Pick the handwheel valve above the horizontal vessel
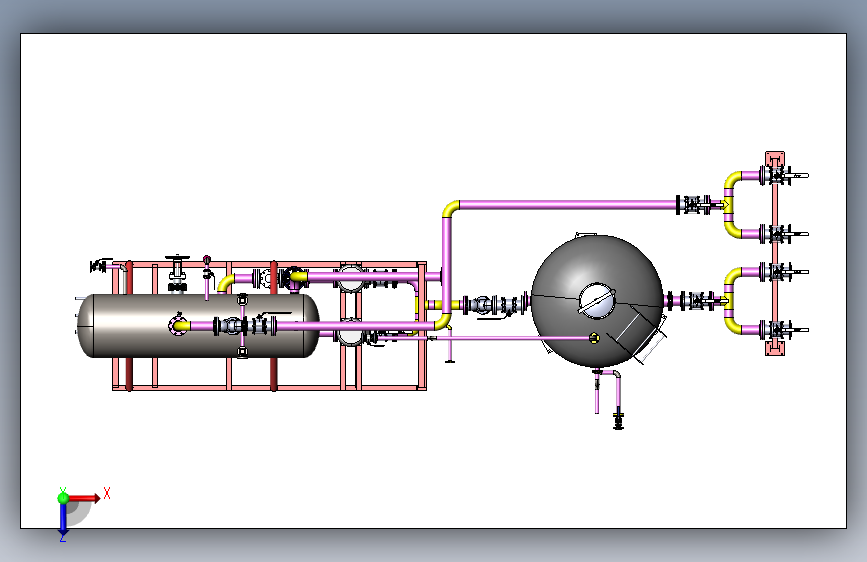Screen dimensions: 867x562 (x=177, y=272)
